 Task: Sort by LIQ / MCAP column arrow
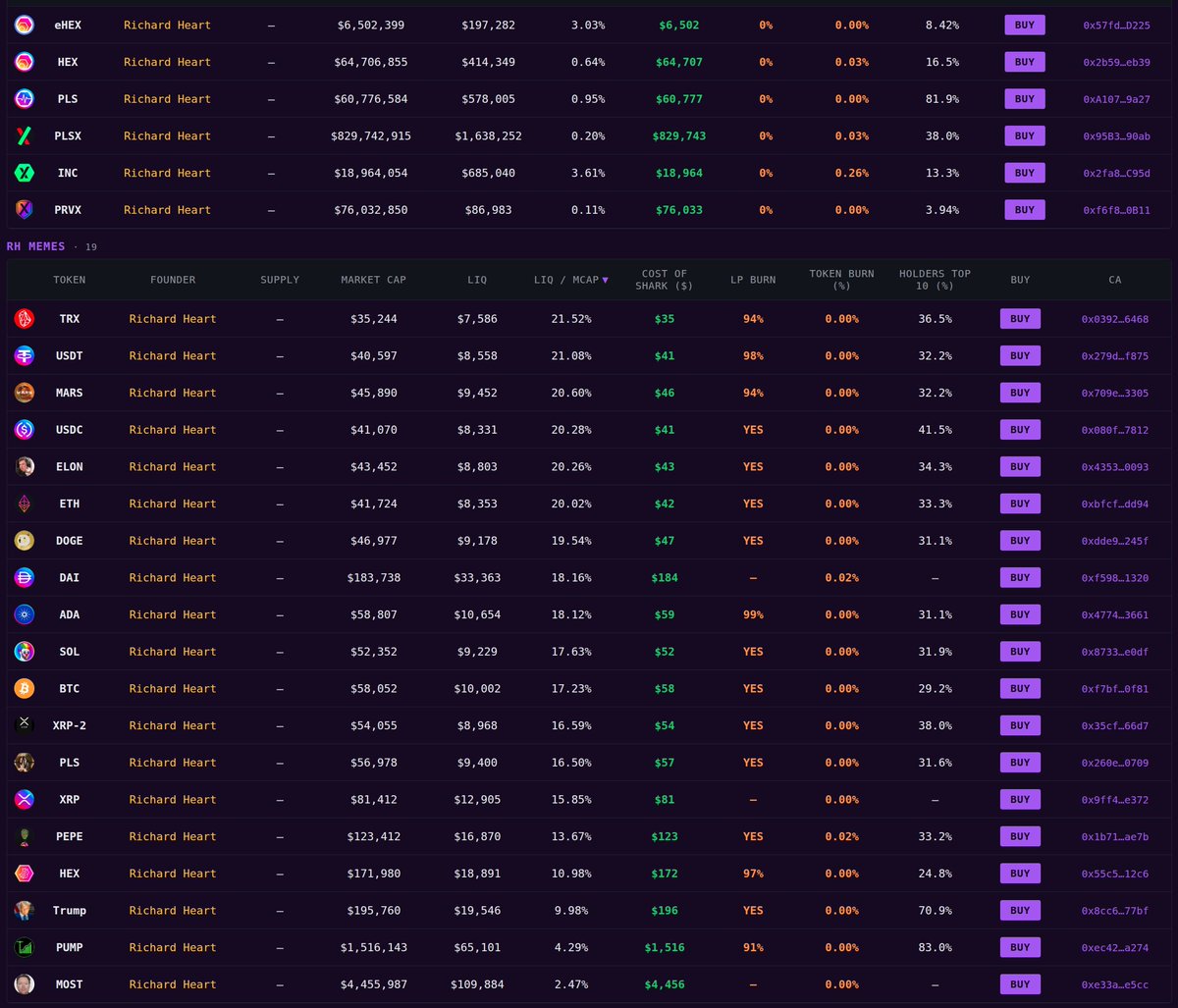point(605,280)
